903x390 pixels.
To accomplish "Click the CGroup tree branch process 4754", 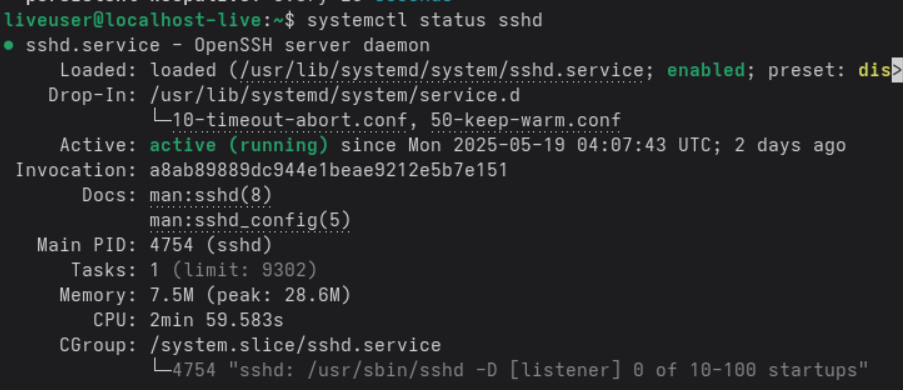I will [194, 369].
